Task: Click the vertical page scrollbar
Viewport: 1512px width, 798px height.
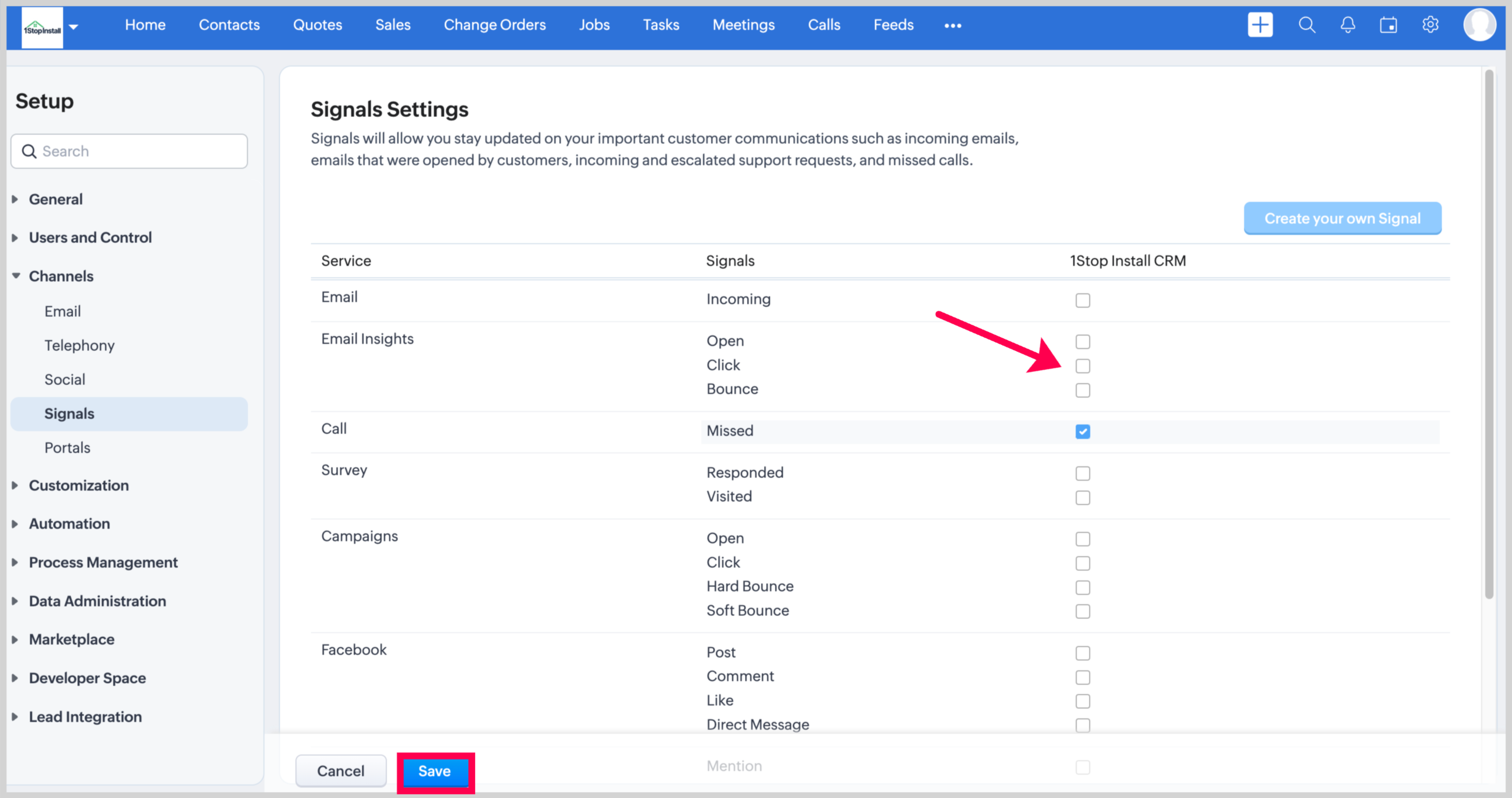Action: 1489,335
